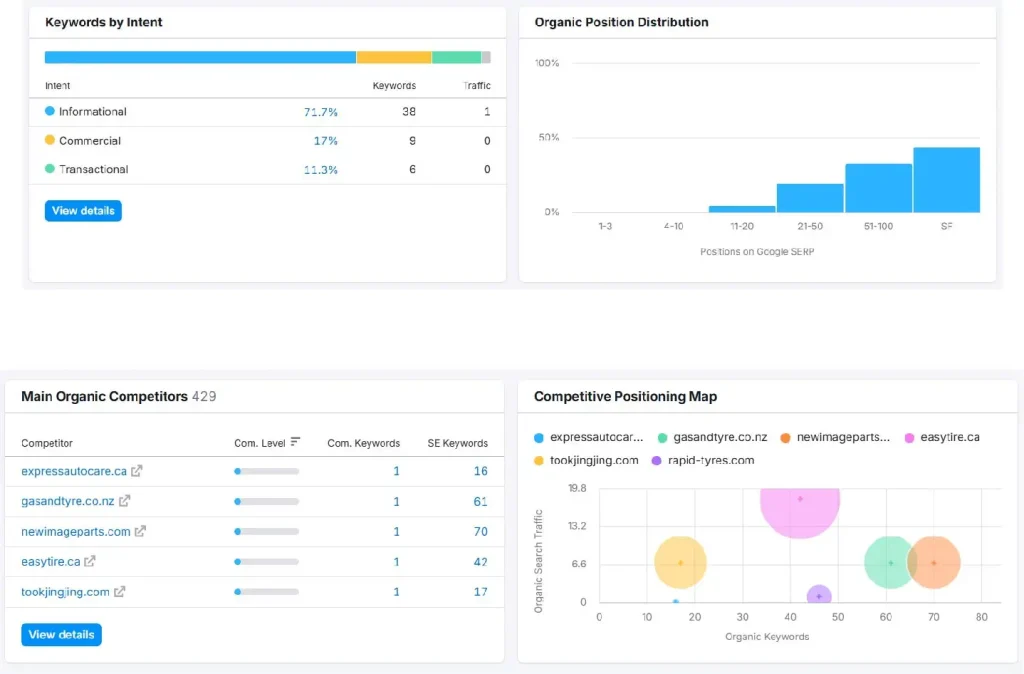Click the yellow Commercial segment of intent bar
This screenshot has width=1024, height=674.
(393, 58)
